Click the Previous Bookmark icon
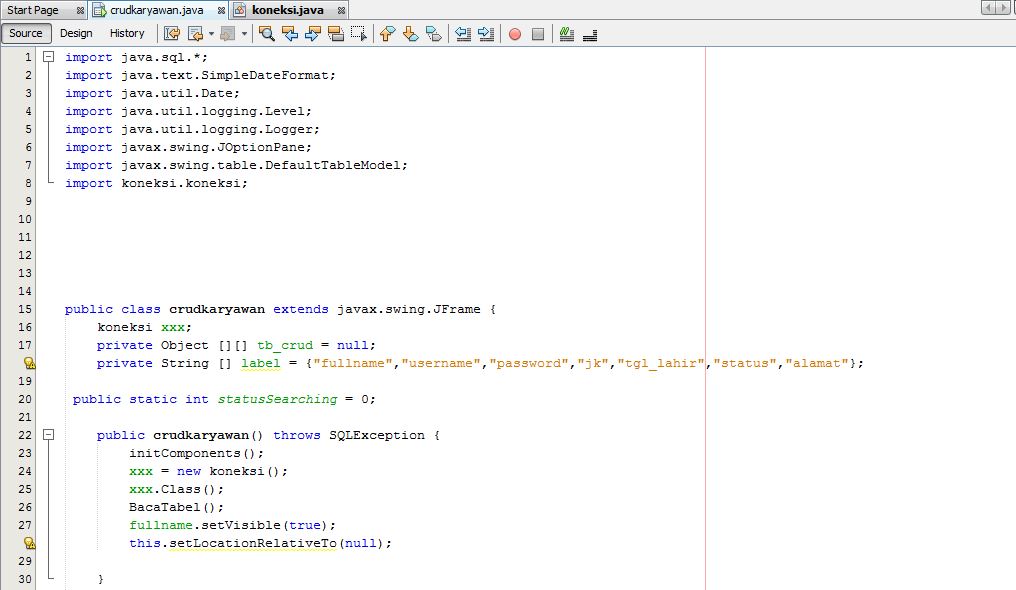Viewport: 1016px width, 590px height. click(387, 34)
